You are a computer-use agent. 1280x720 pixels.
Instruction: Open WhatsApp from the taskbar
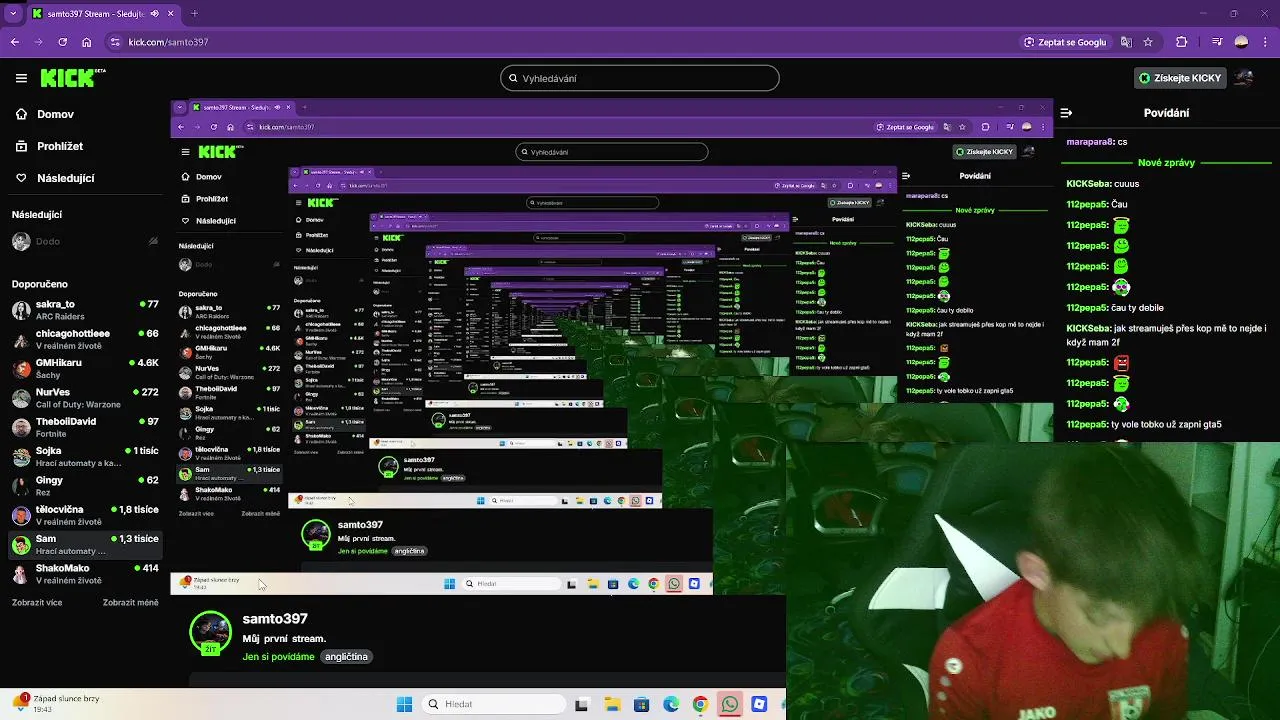click(730, 704)
